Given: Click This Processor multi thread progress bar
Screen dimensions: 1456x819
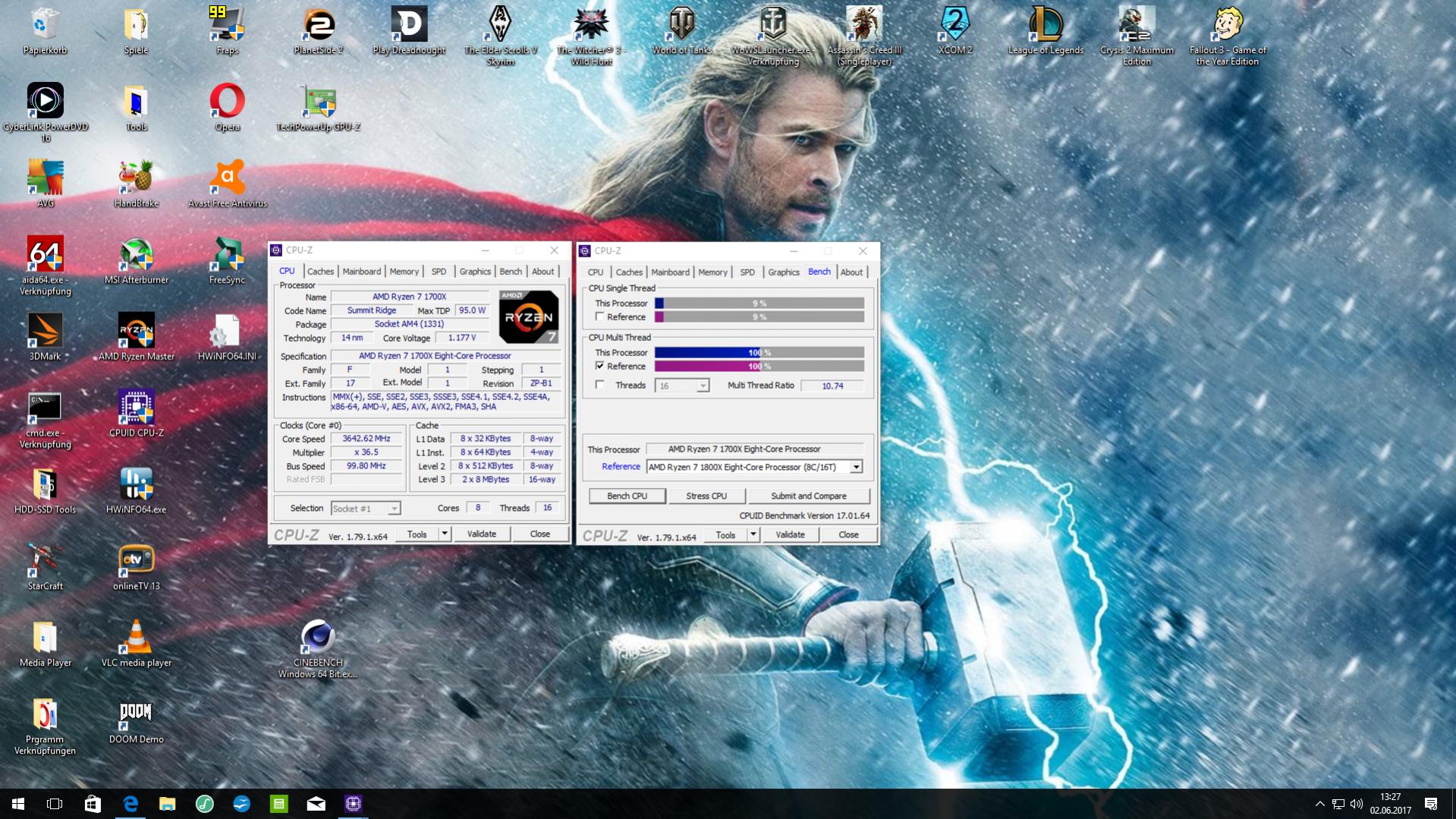Looking at the screenshot, I should [759, 352].
